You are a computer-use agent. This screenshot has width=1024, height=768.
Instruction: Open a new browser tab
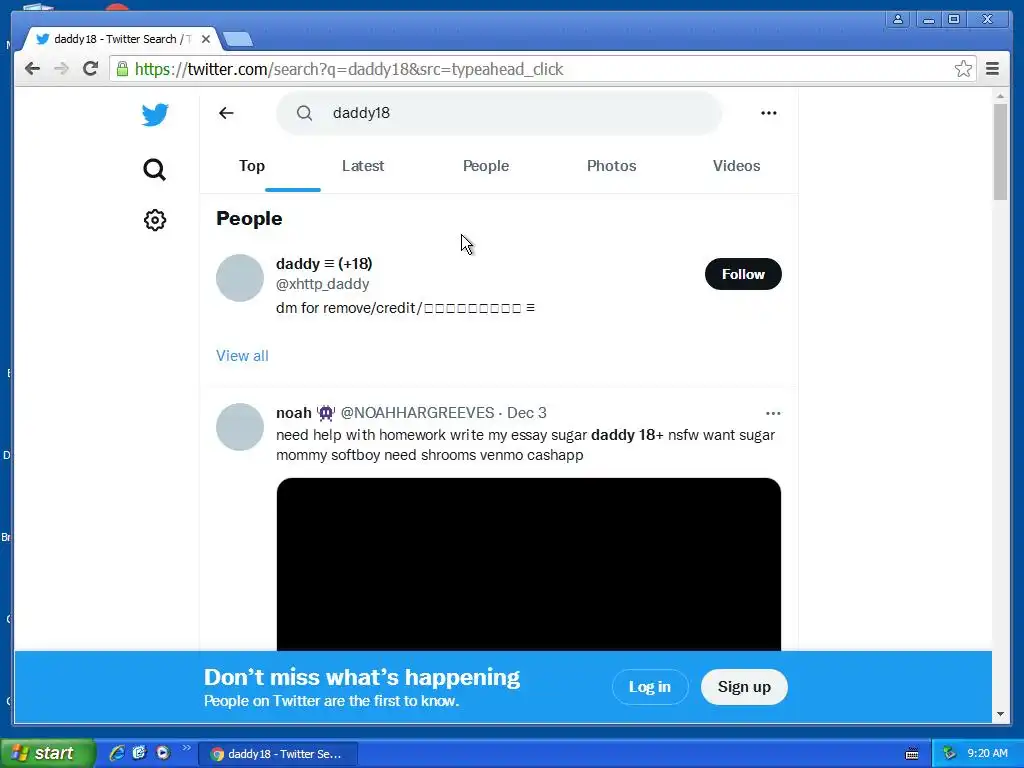click(238, 40)
